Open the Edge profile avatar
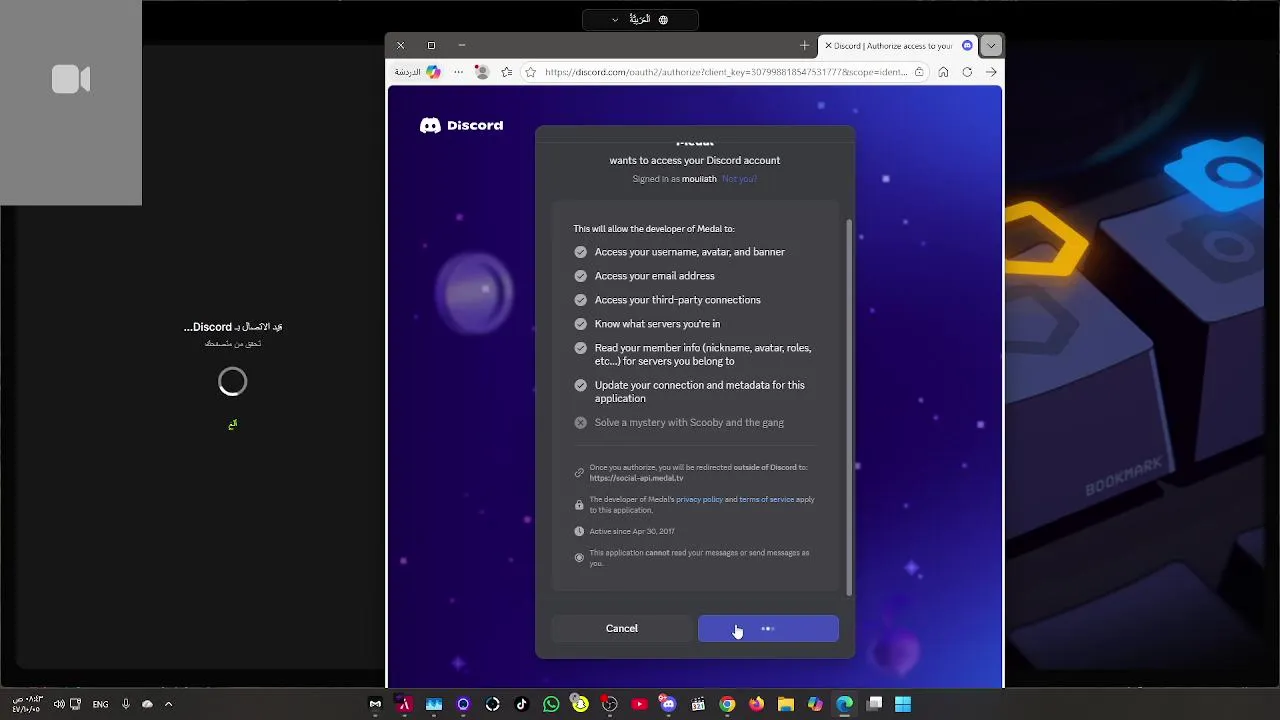This screenshot has height=720, width=1280. click(x=482, y=72)
